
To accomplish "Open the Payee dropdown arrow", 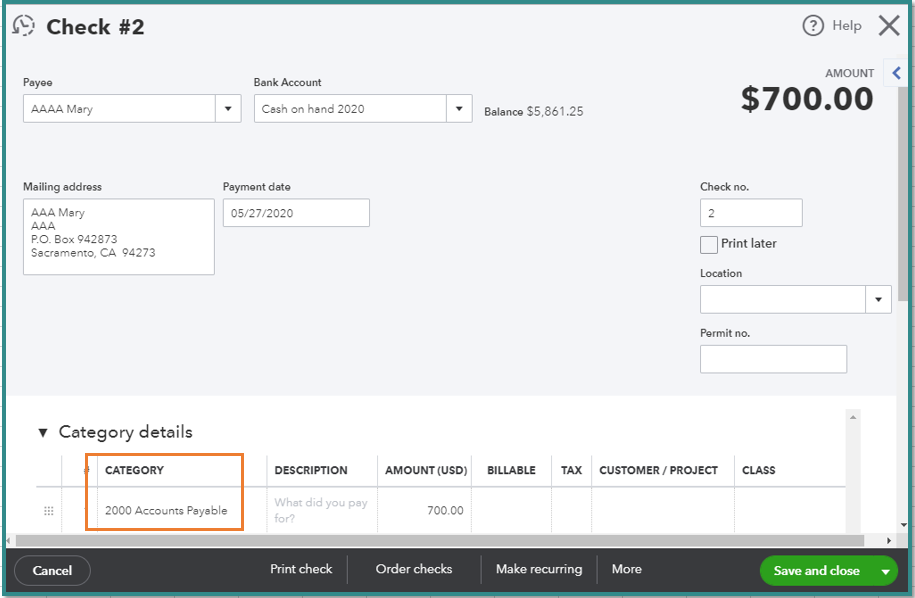I will pos(228,109).
